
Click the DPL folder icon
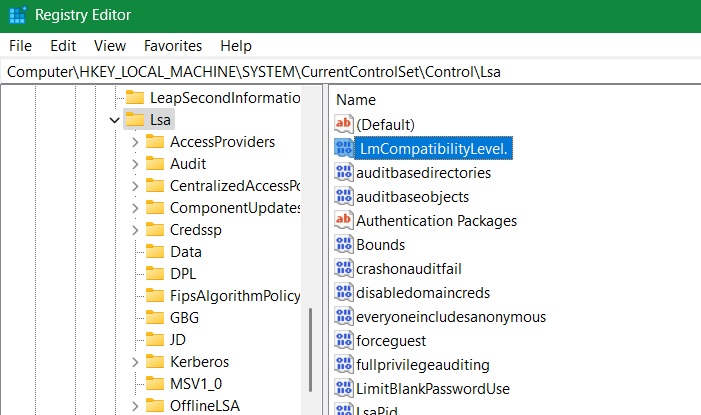(155, 274)
